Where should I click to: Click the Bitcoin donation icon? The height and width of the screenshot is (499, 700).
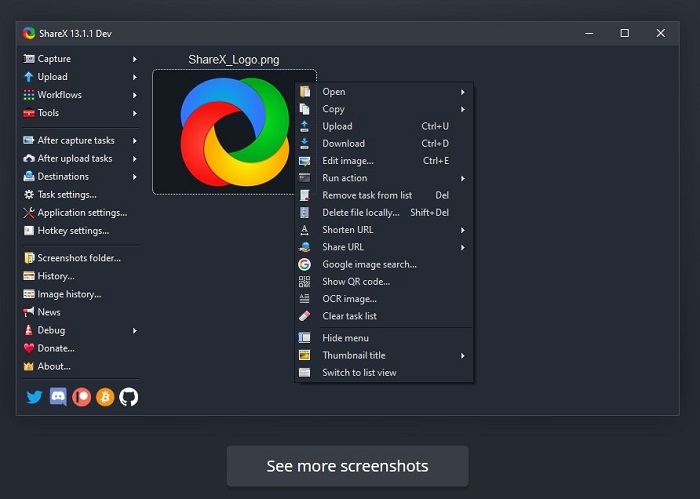105,397
